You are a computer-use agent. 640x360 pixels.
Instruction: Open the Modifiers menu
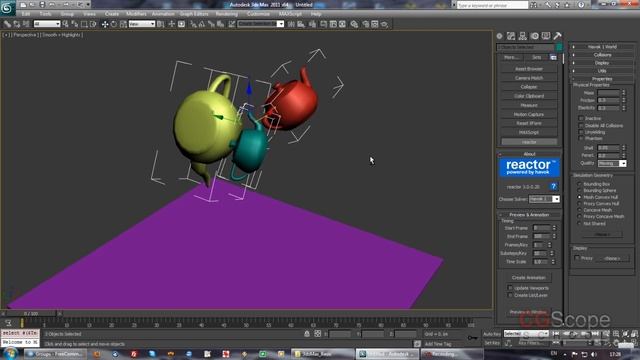(x=136, y=14)
